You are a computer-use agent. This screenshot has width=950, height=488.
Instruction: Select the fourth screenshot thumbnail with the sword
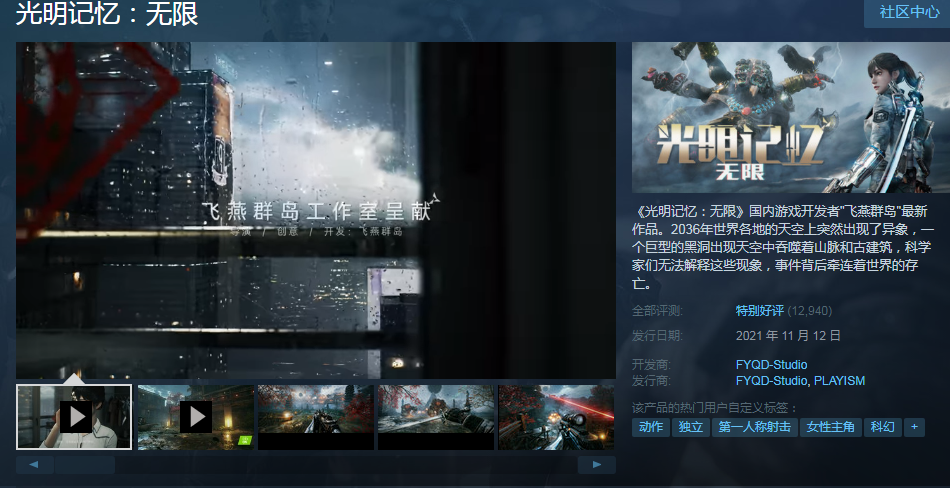(x=436, y=417)
